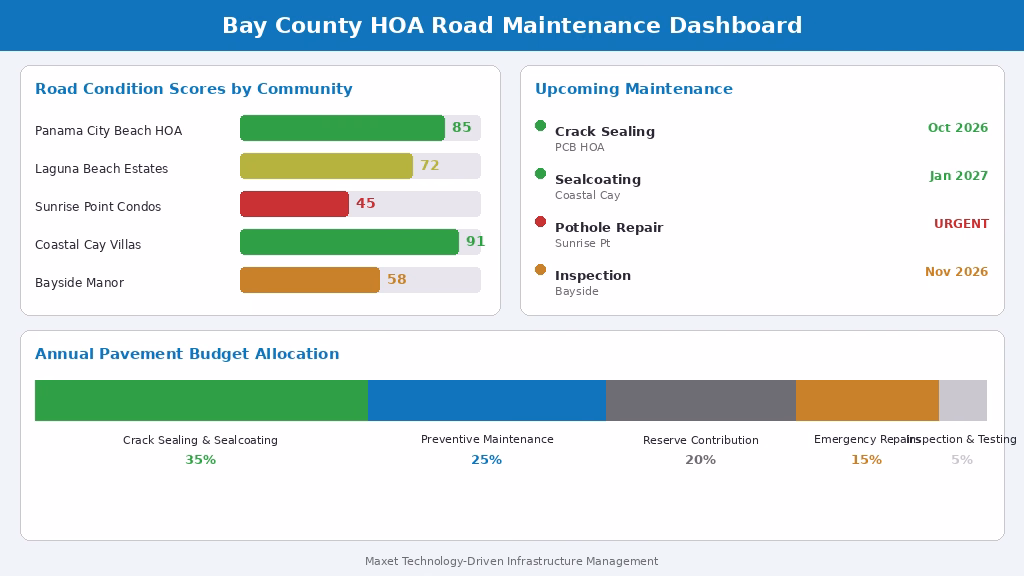Click the score value 45

[x=366, y=203]
